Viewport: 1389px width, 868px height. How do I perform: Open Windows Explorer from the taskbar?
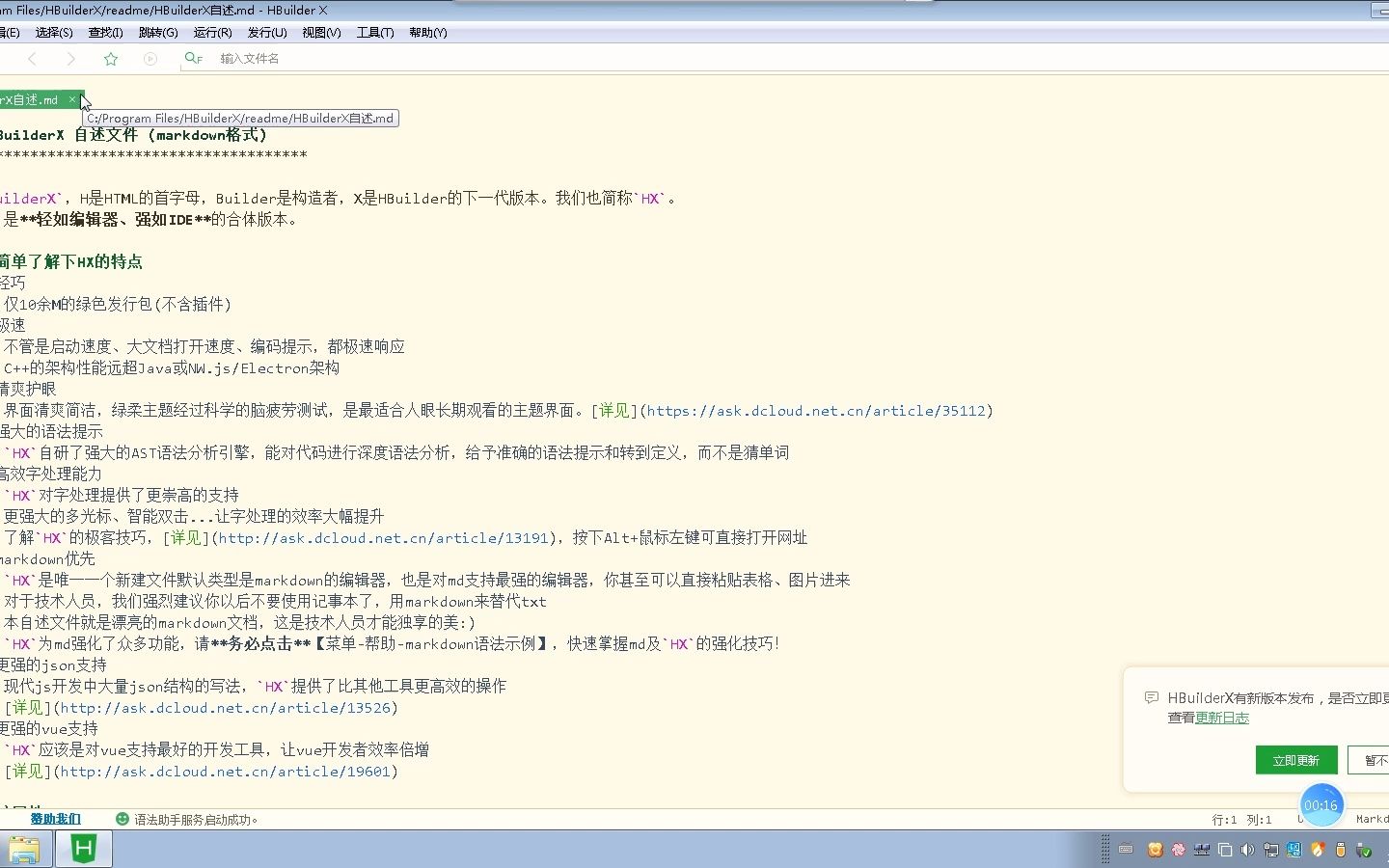pyautogui.click(x=26, y=849)
